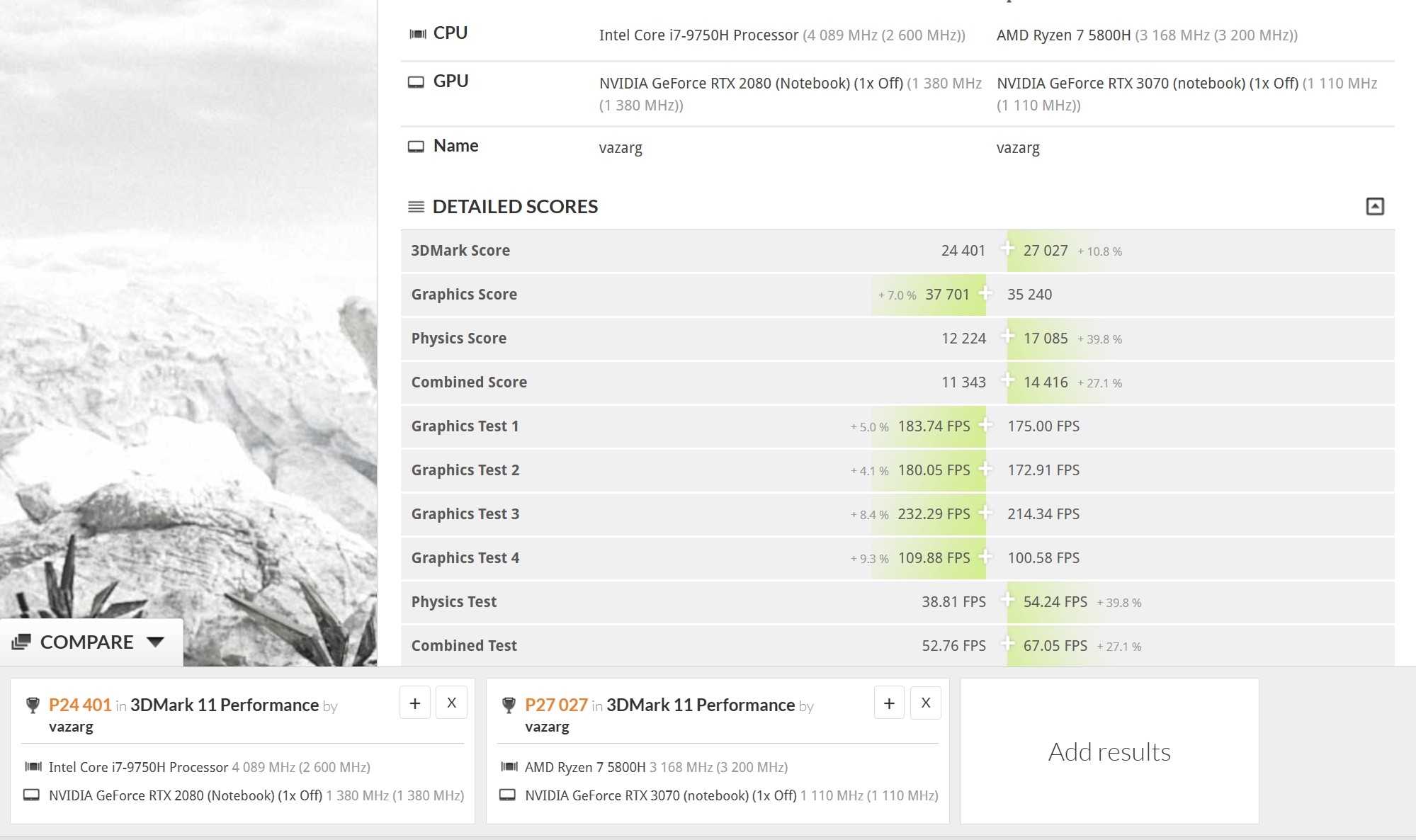This screenshot has width=1416, height=840.
Task: Remove the P24 401 result card
Action: pyautogui.click(x=451, y=703)
